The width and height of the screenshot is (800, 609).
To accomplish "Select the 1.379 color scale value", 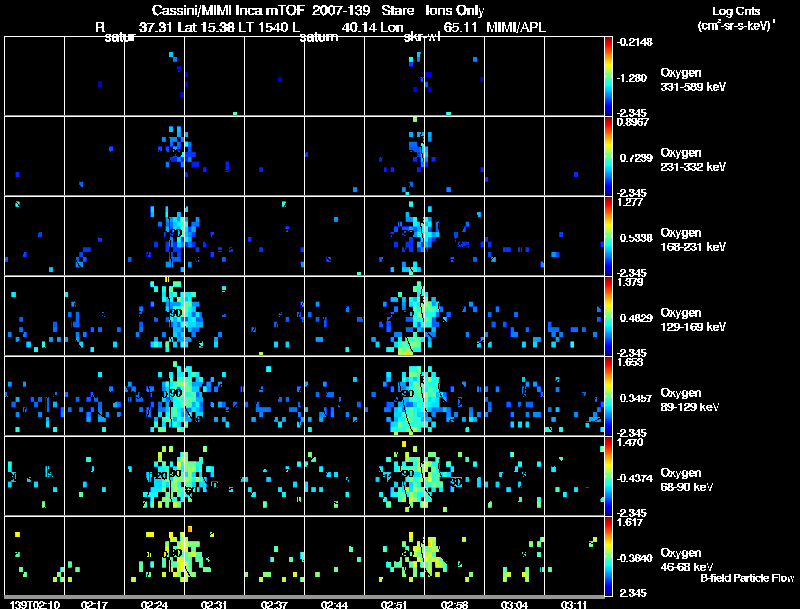I will click(x=630, y=282).
